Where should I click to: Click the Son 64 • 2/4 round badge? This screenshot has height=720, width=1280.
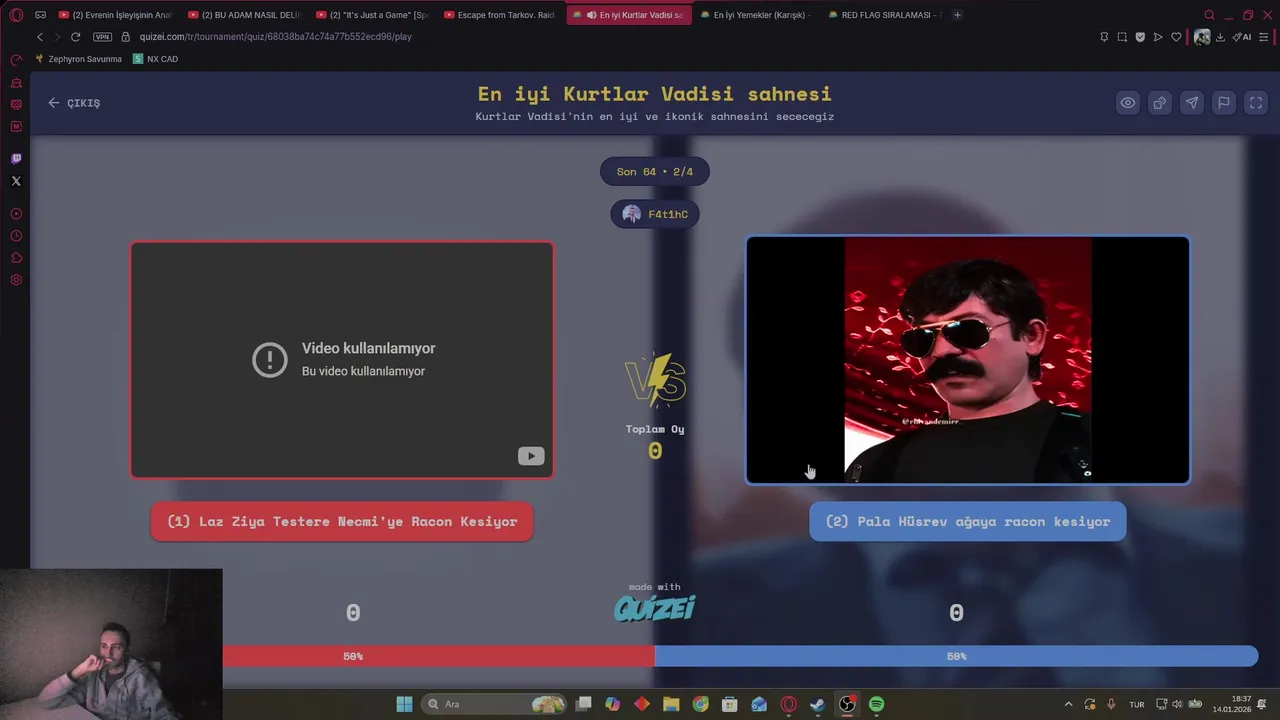pos(655,172)
